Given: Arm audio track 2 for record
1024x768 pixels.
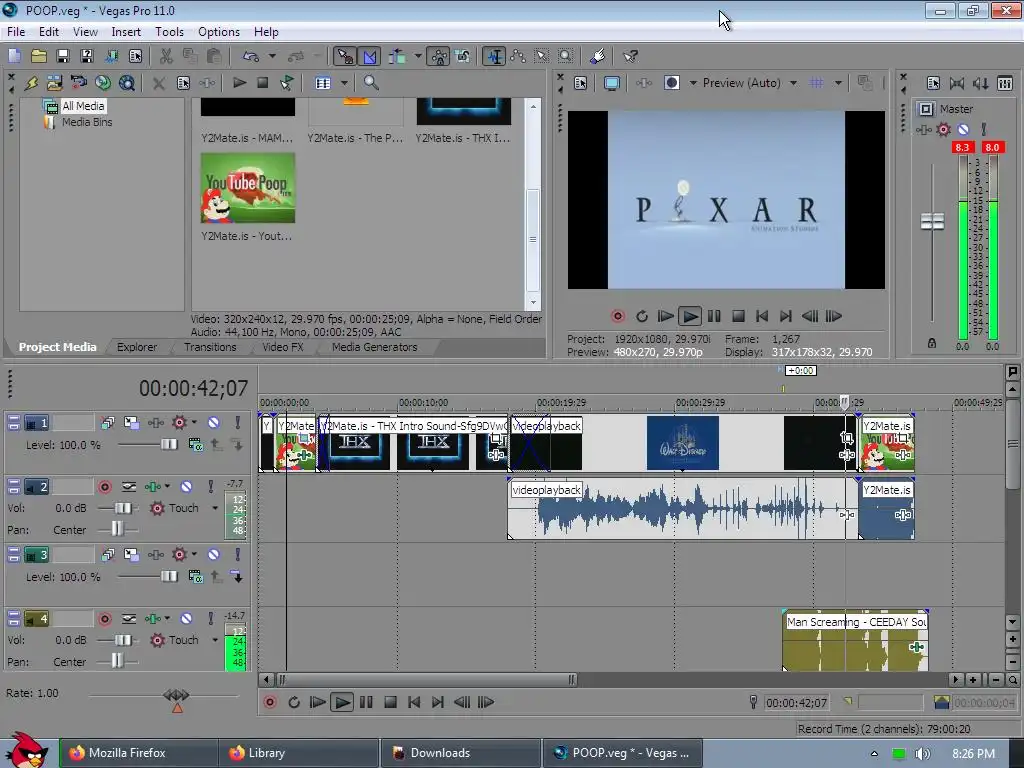Looking at the screenshot, I should pyautogui.click(x=104, y=487).
